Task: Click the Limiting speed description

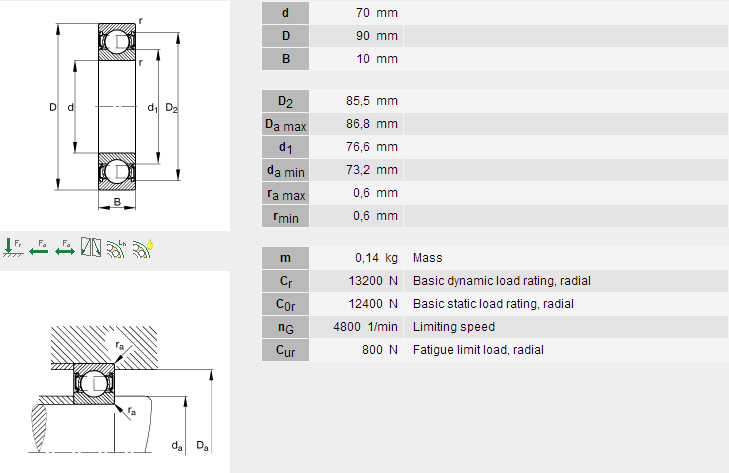Action: 453,327
